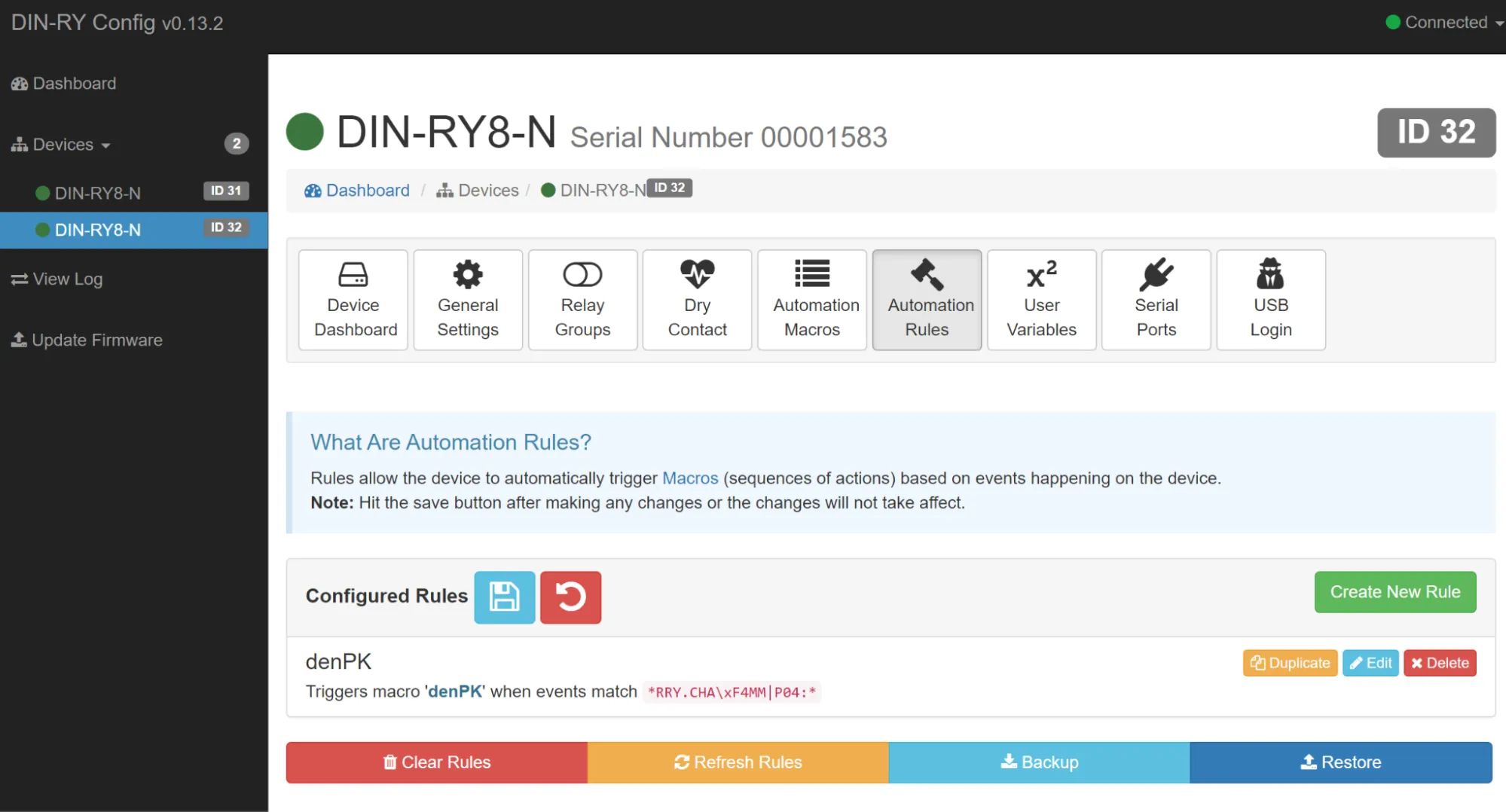Edit the denPK rule
The image size is (1506, 812).
point(1370,663)
